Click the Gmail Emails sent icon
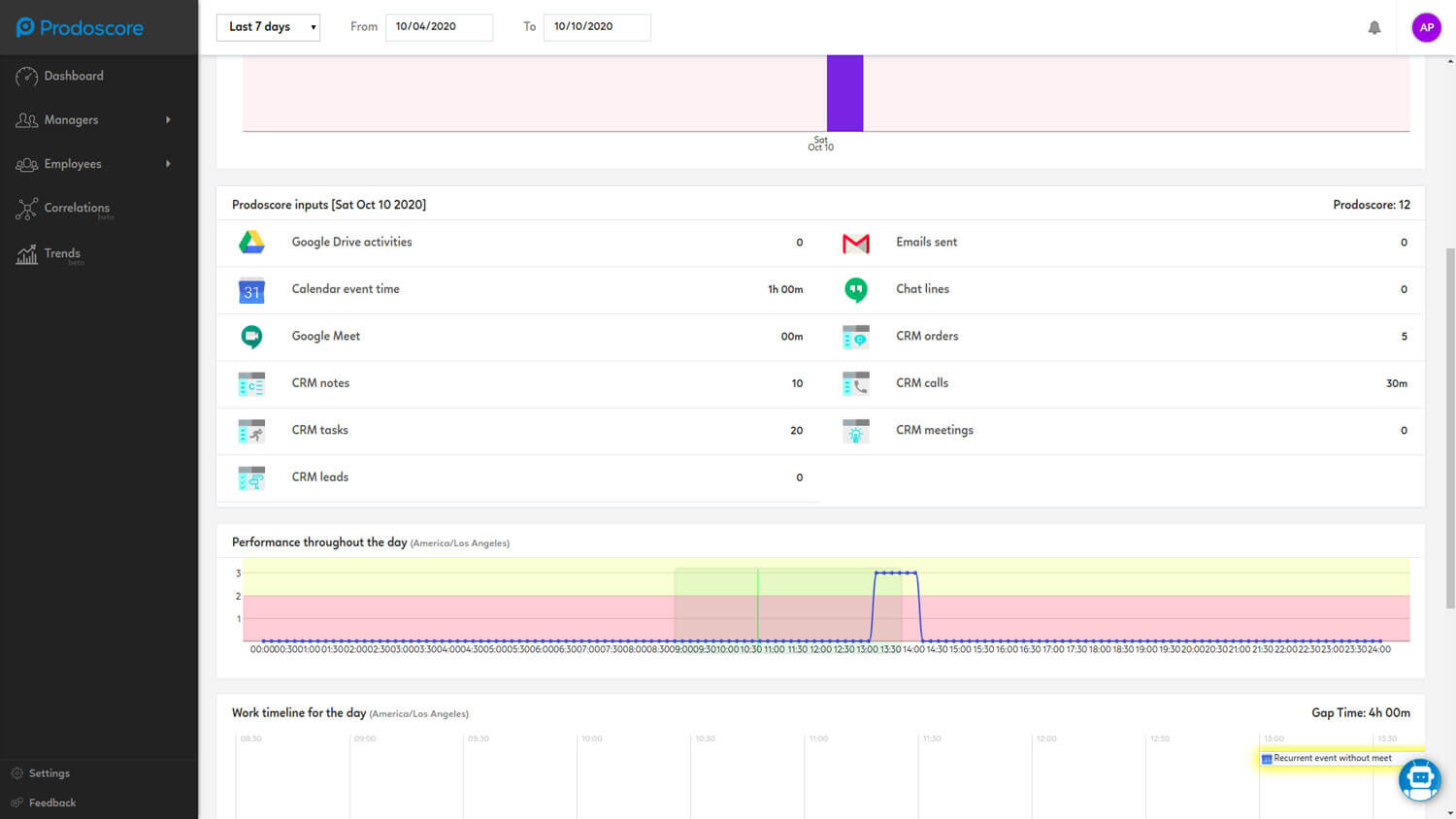Image resolution: width=1456 pixels, height=819 pixels. [856, 244]
